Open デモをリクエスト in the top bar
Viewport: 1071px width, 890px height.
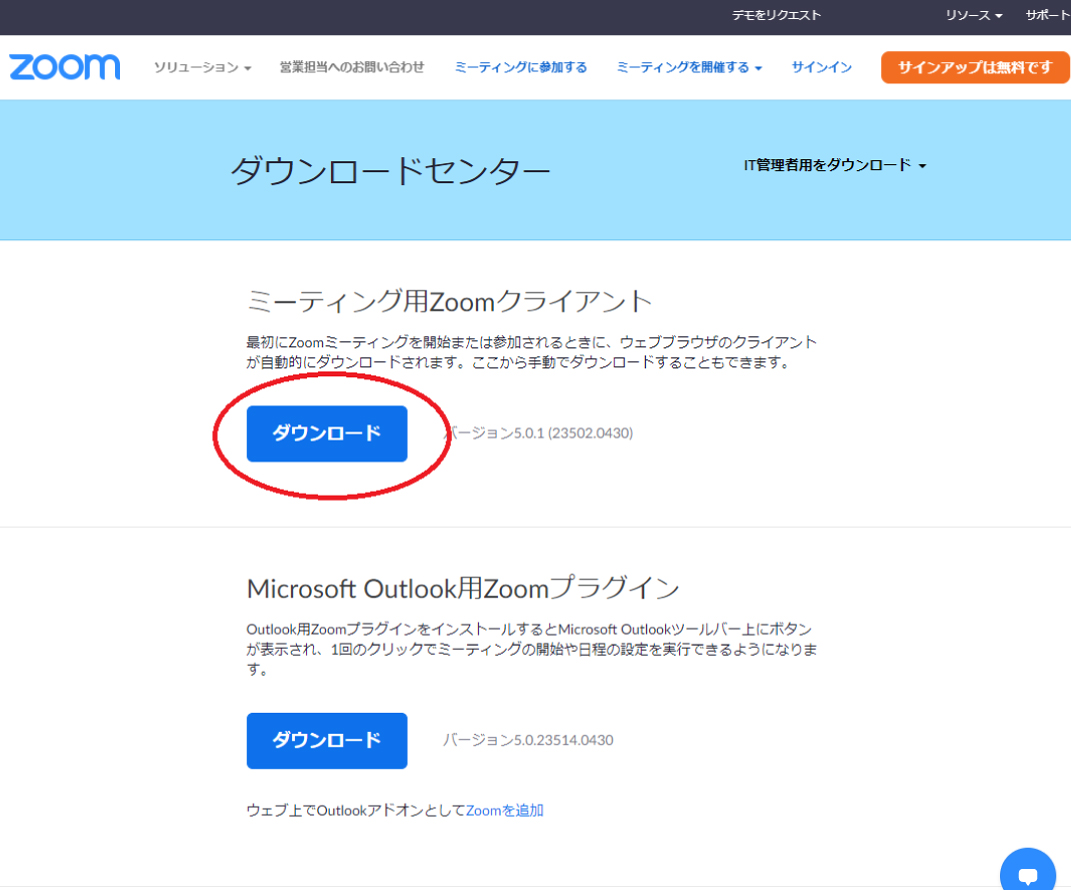(776, 15)
